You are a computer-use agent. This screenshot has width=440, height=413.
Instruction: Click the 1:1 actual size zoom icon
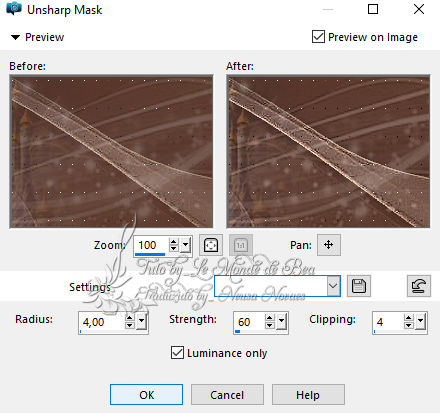coord(241,245)
